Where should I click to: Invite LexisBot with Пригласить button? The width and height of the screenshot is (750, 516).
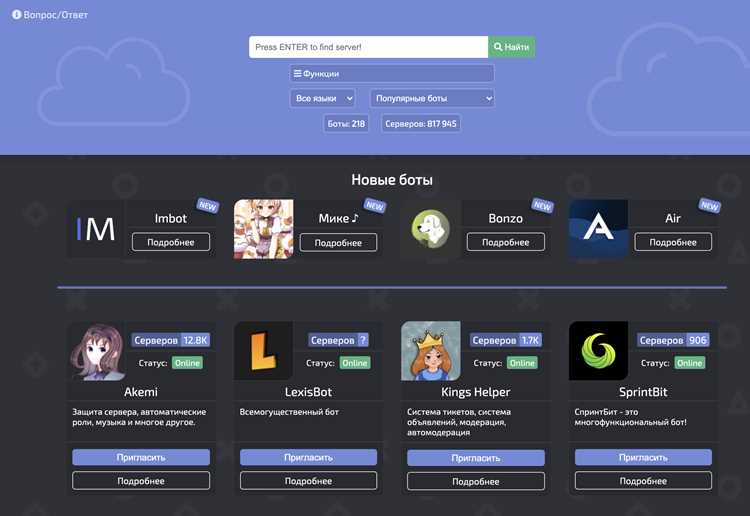pos(309,457)
